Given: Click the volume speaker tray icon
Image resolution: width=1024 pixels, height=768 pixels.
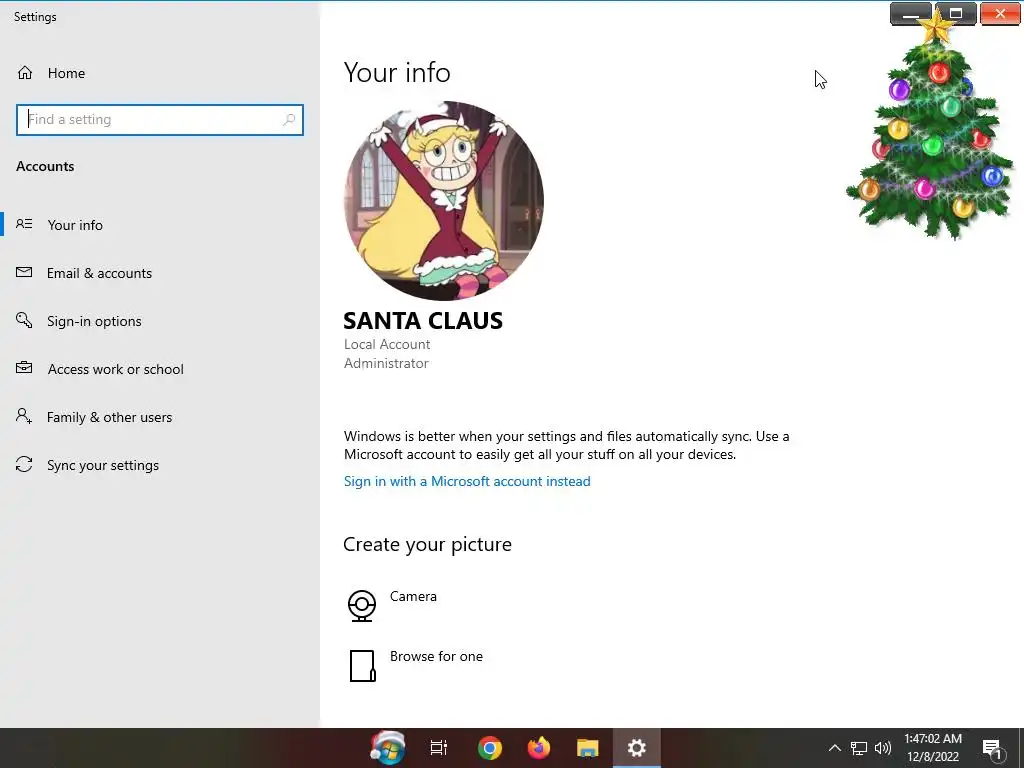Looking at the screenshot, I should coord(883,748).
